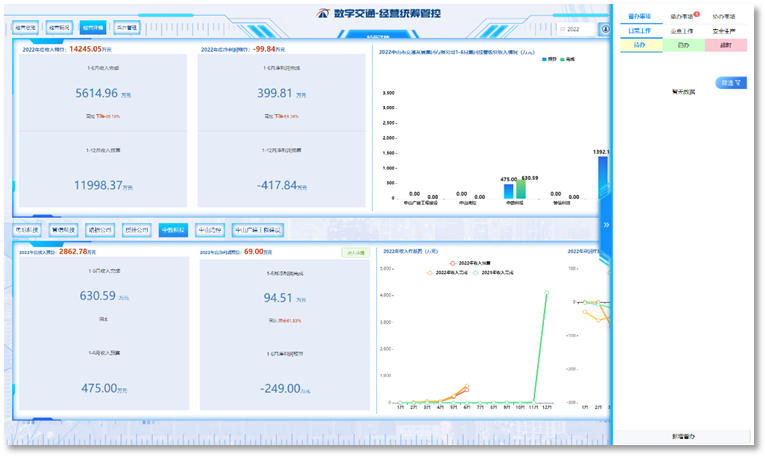Click the 2022年收入作款图 line chart title
The height and width of the screenshot is (458, 767).
point(410,251)
